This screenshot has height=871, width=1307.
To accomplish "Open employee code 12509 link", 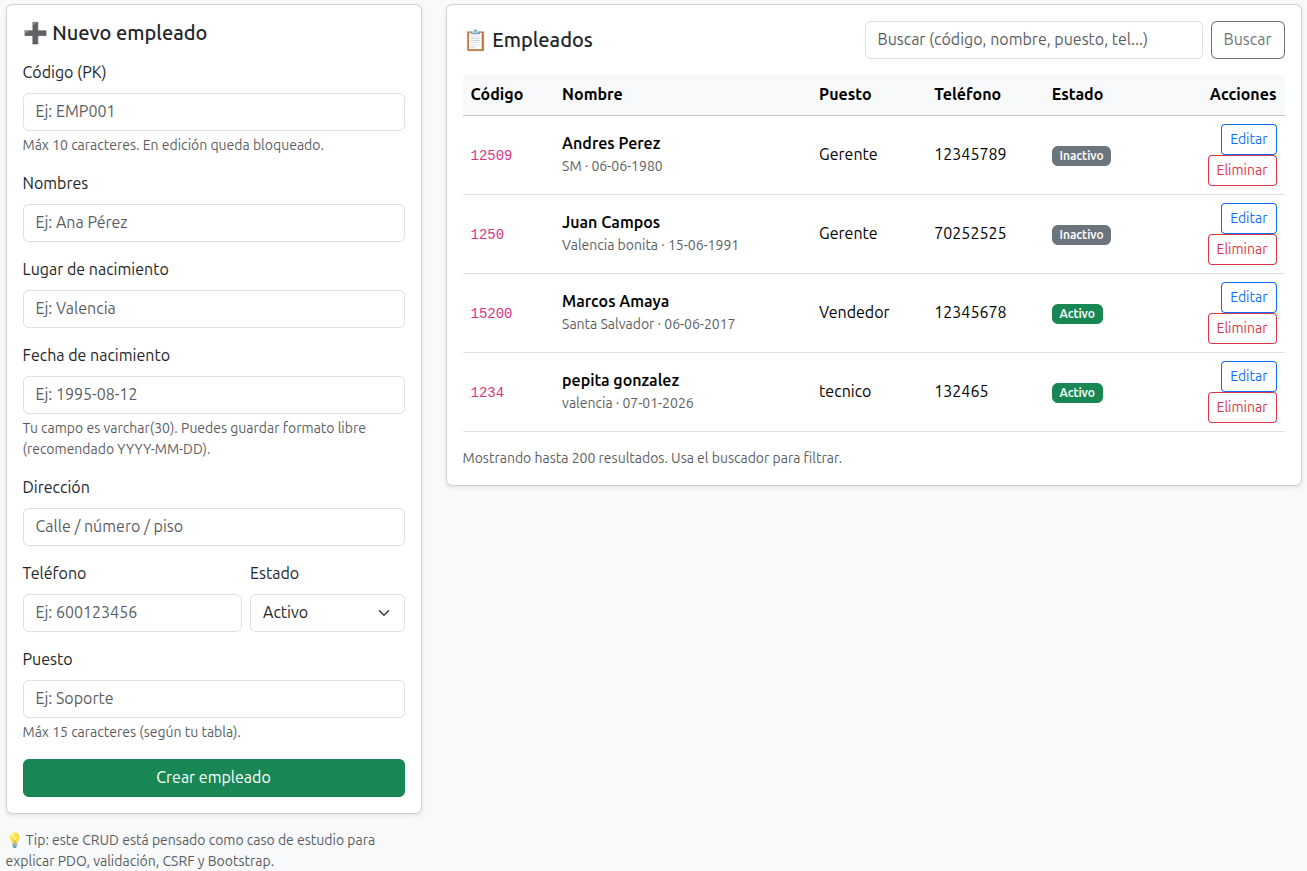I will tap(490, 155).
